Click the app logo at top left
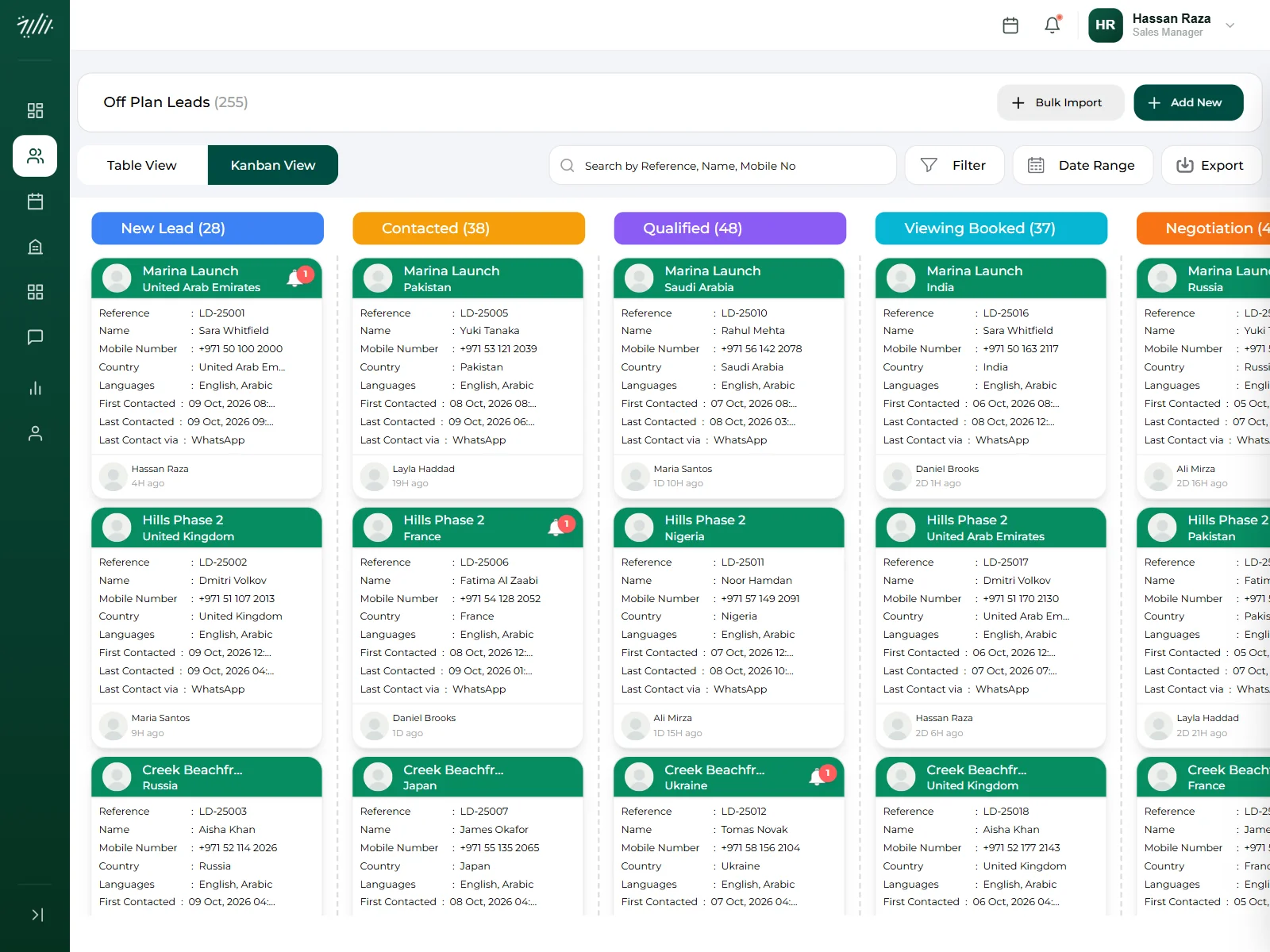 click(x=35, y=25)
